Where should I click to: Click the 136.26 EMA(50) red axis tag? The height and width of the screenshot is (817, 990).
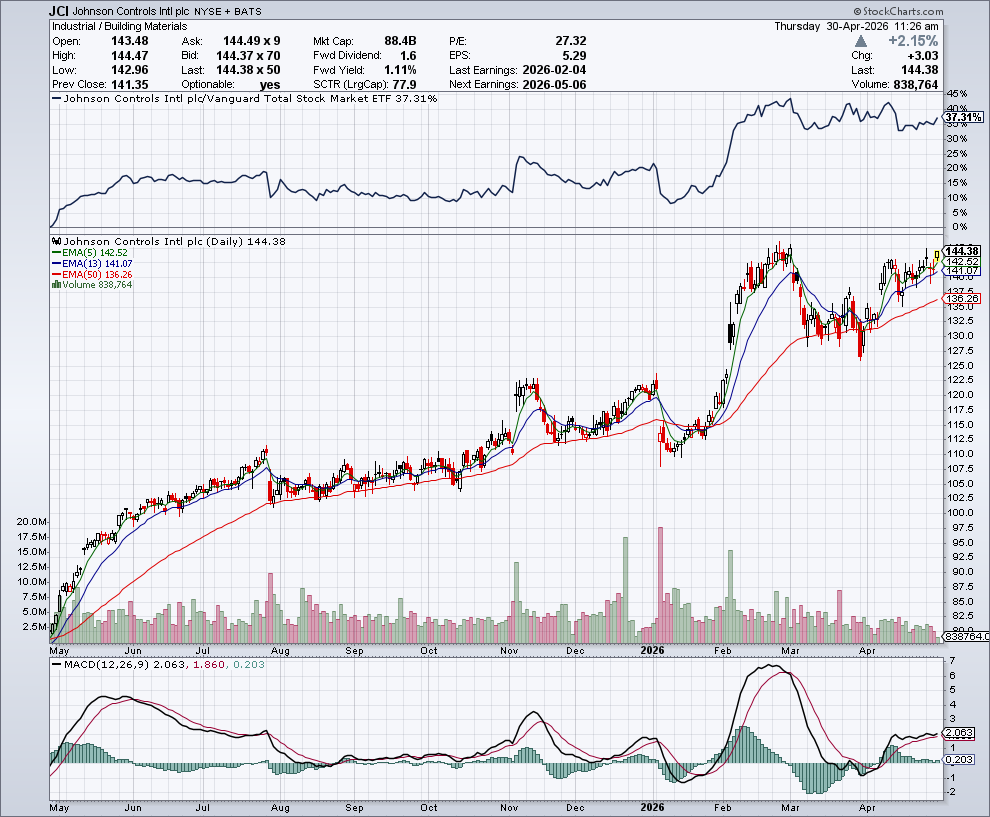pyautogui.click(x=962, y=299)
